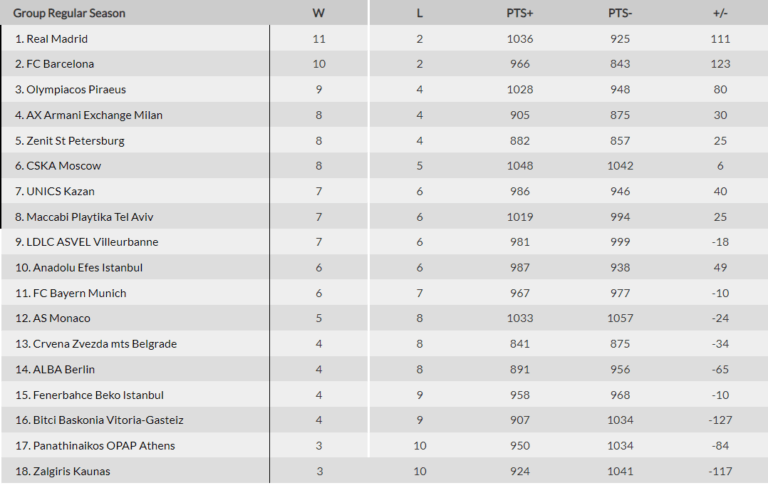Sort table by +/- column header

720,13
